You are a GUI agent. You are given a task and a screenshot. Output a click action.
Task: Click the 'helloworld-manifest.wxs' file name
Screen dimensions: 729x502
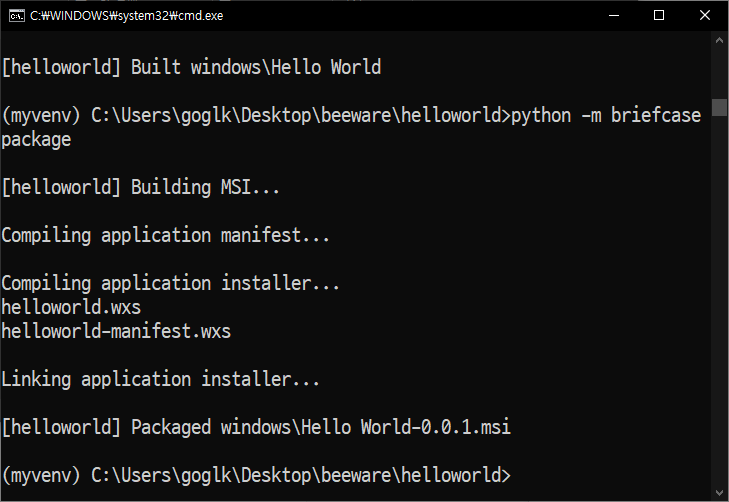pyautogui.click(x=116, y=331)
